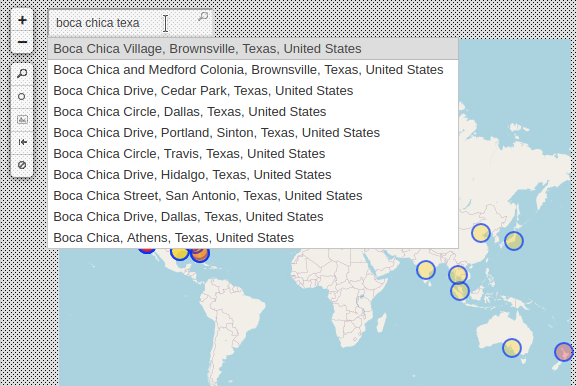Viewport: 577px width, 386px height.
Task: Click the image/picture icon in left toolbar
Action: coord(22,120)
